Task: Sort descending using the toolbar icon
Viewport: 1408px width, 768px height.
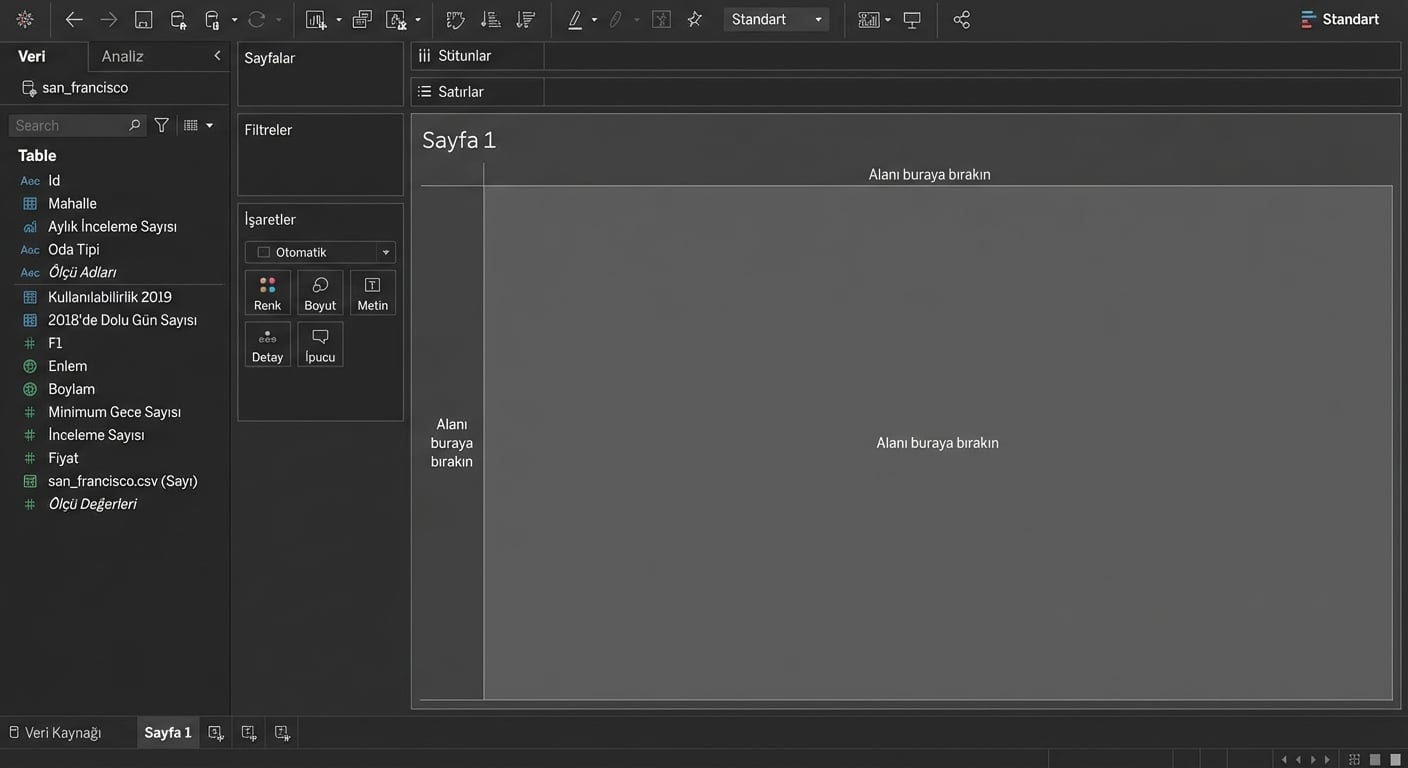Action: point(525,20)
